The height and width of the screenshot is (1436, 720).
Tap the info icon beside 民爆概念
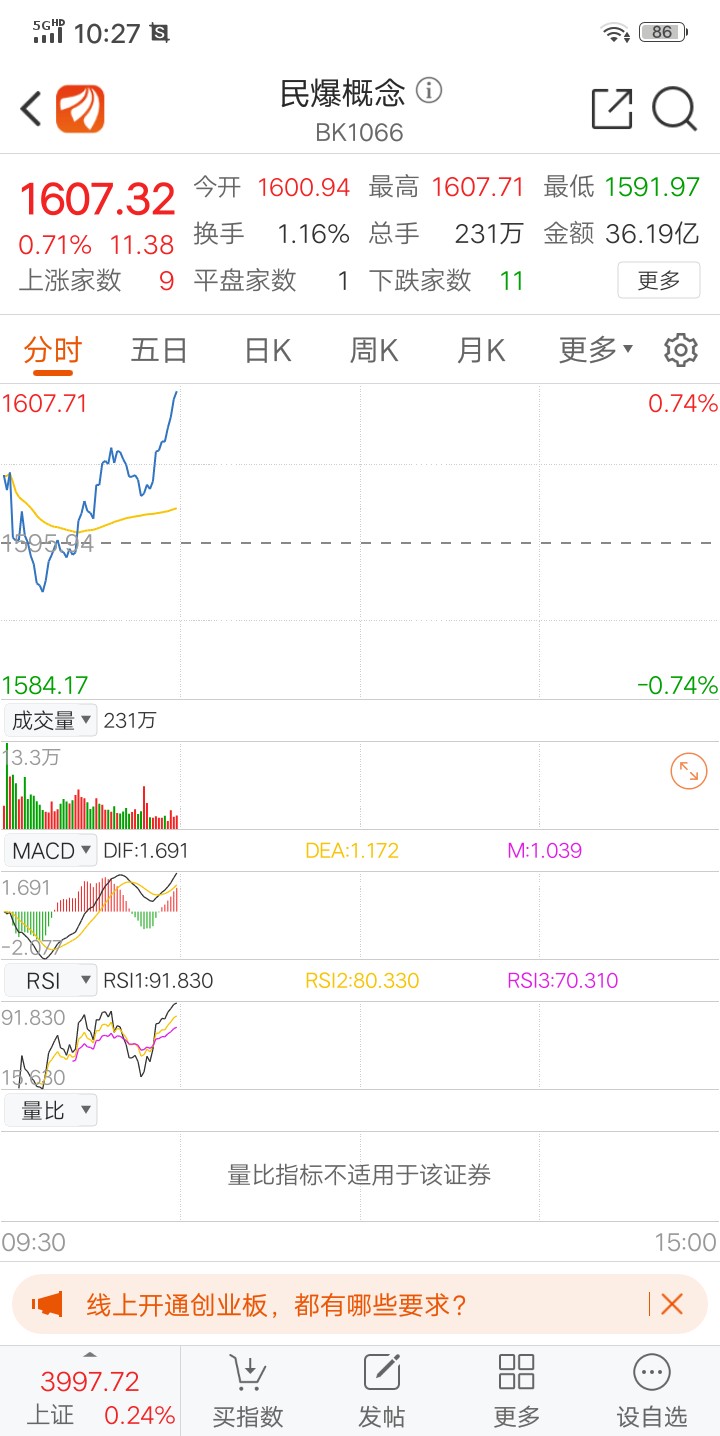coord(429,91)
